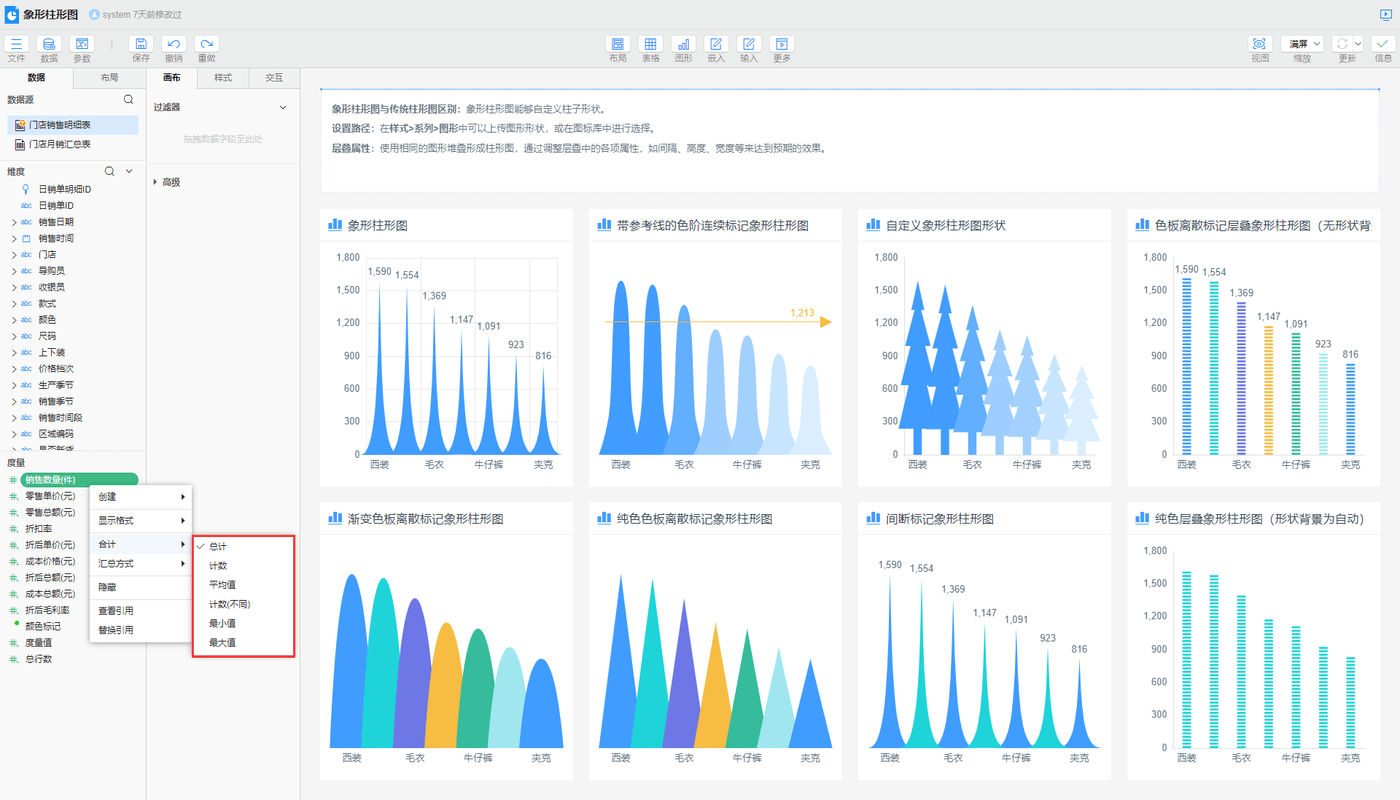Click the preview icon in the top-right corner
1400x800 pixels.
click(1385, 15)
